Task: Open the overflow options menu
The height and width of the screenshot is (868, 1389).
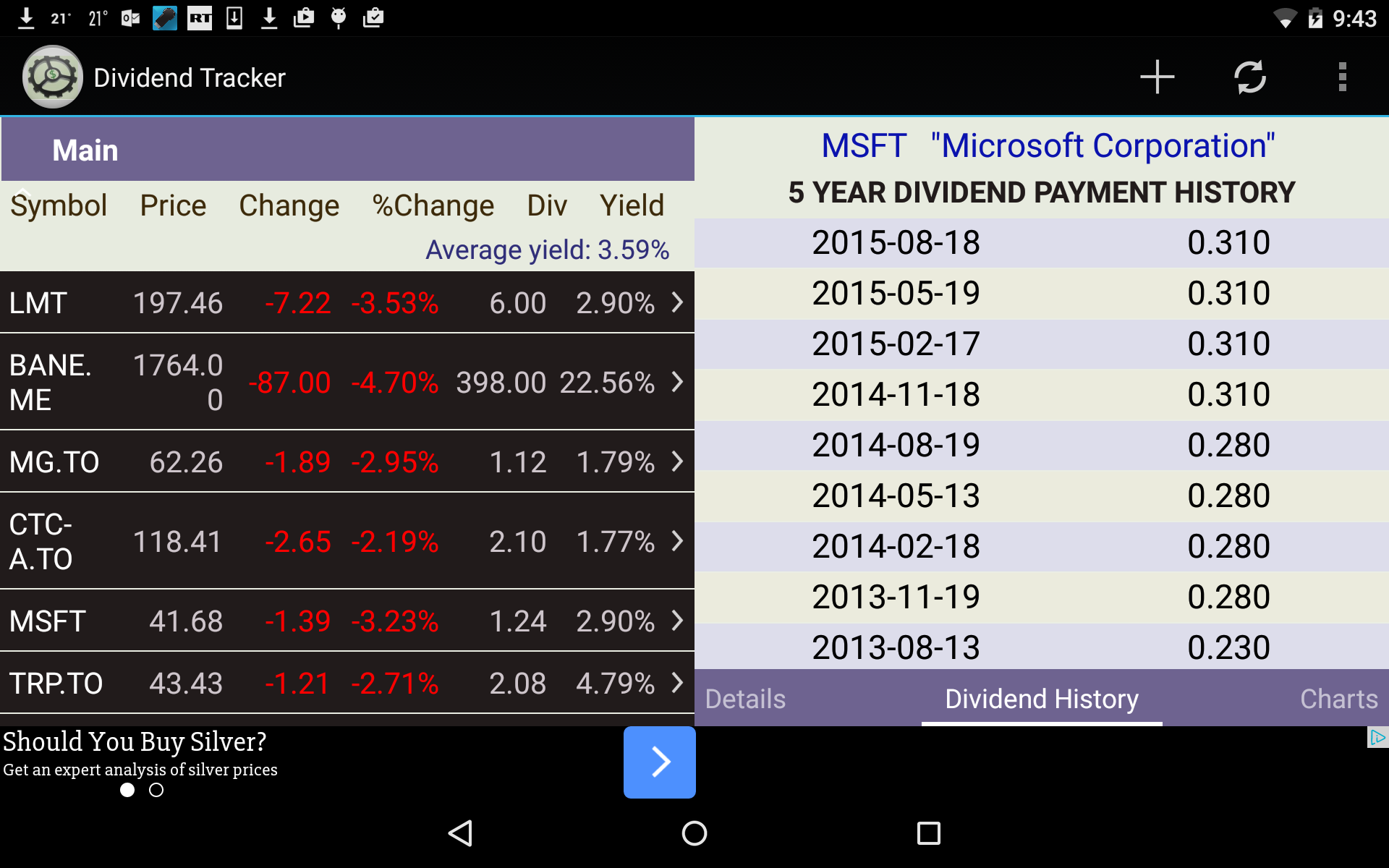Action: [x=1342, y=77]
